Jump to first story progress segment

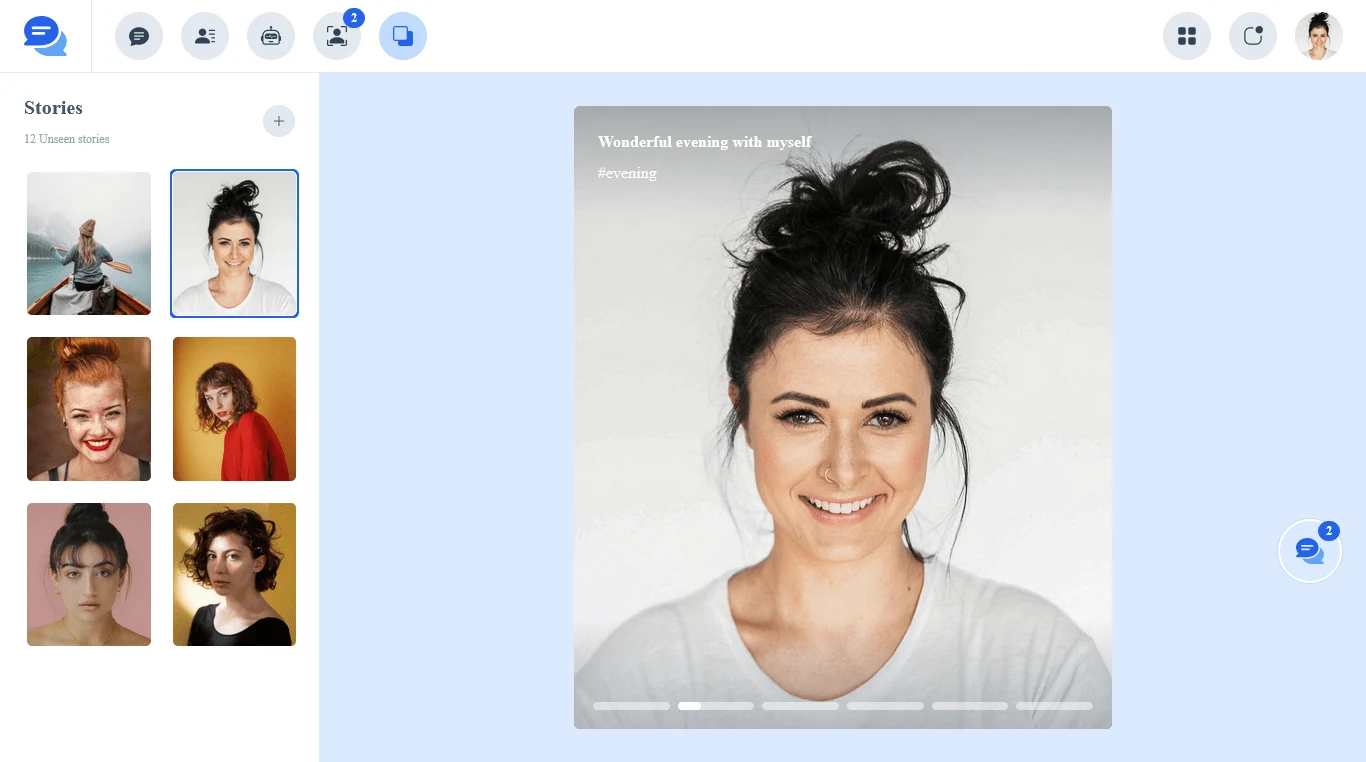tap(631, 706)
